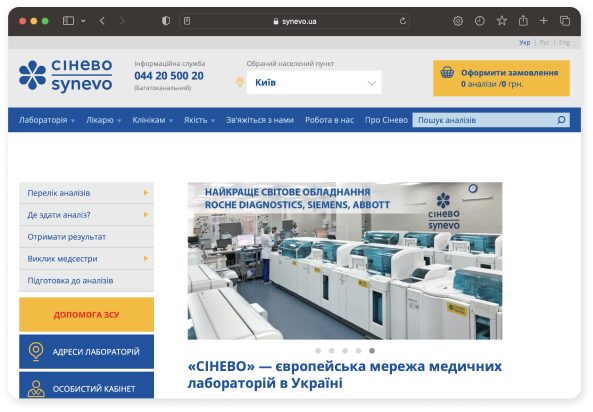Open Якість menu

[199, 120]
